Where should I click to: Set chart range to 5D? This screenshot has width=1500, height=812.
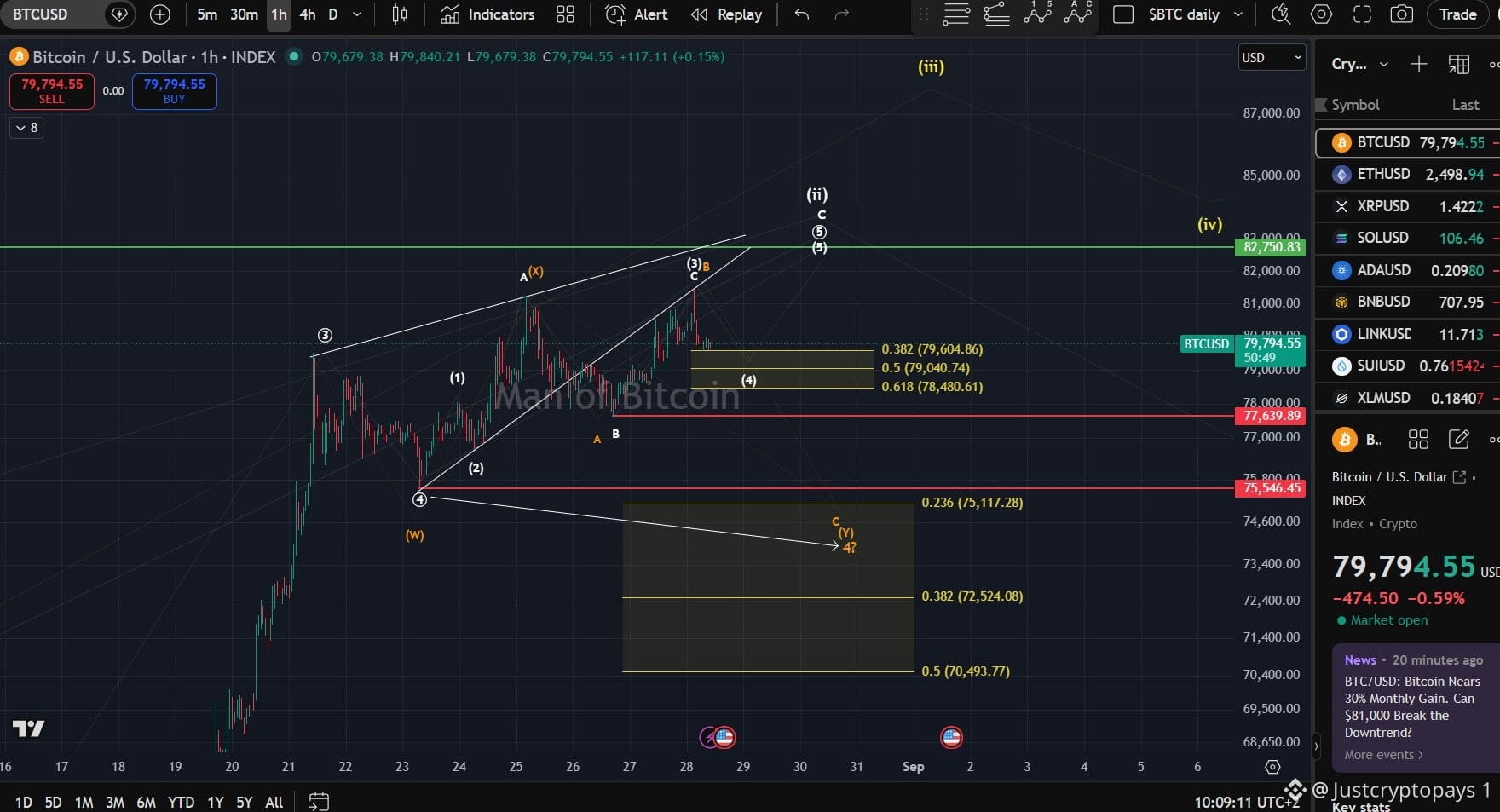point(53,802)
